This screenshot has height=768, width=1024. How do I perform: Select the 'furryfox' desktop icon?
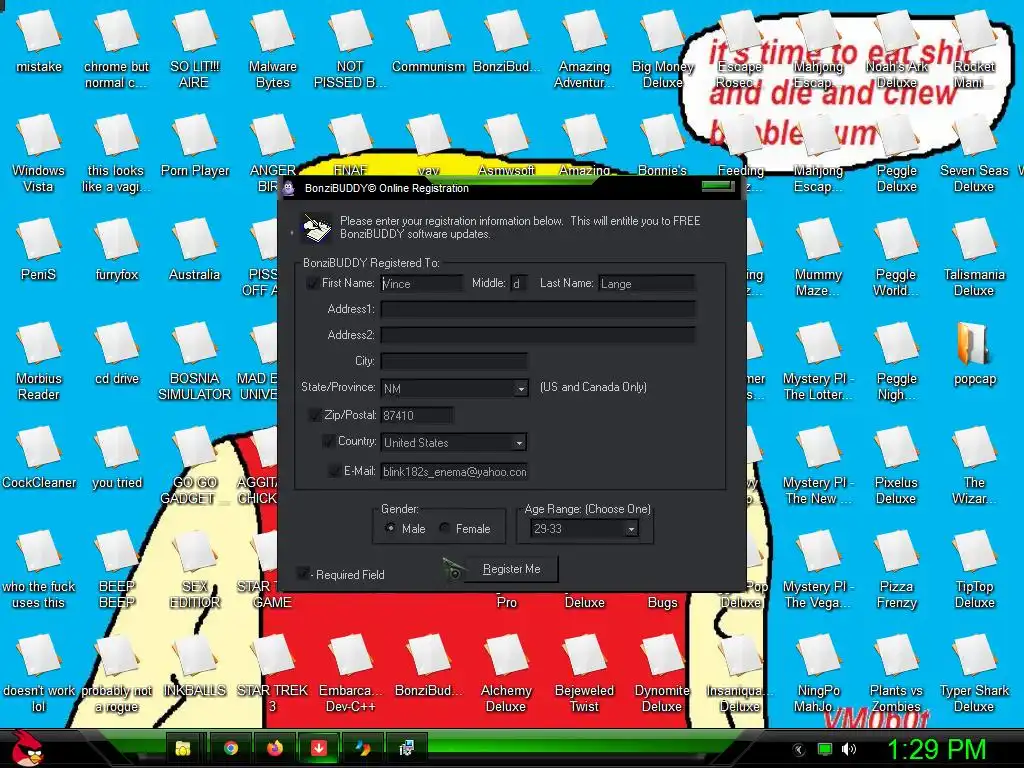click(116, 249)
